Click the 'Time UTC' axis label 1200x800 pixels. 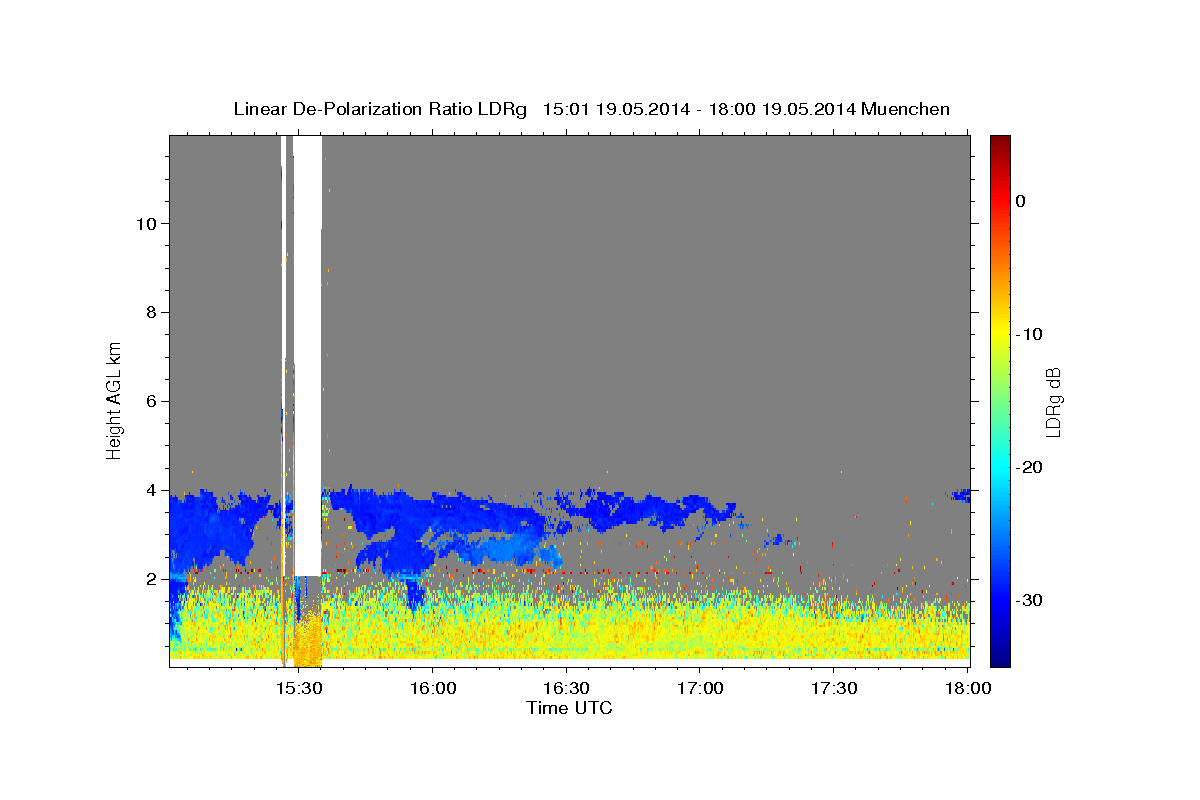[569, 708]
